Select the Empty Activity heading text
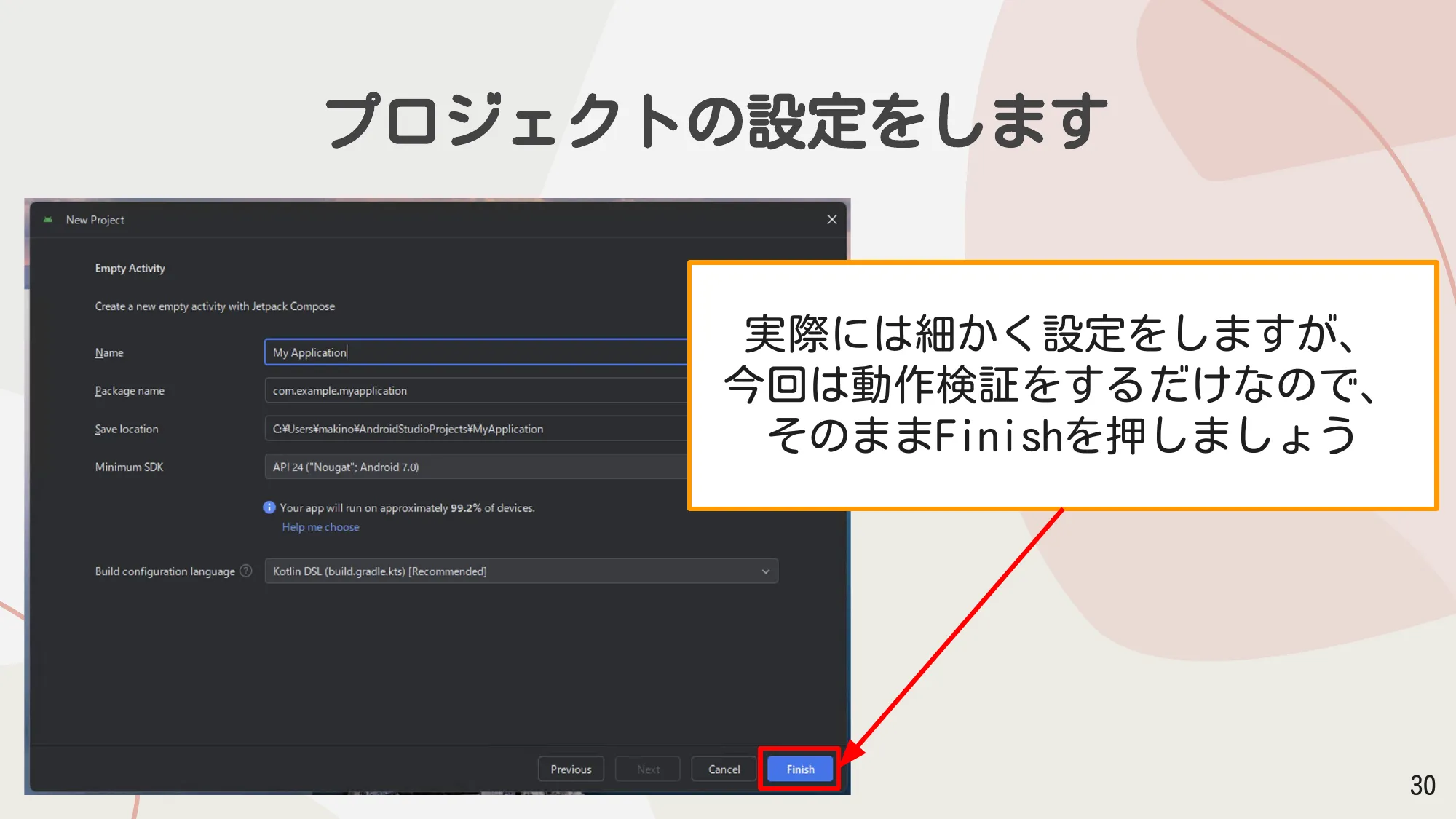 (130, 268)
